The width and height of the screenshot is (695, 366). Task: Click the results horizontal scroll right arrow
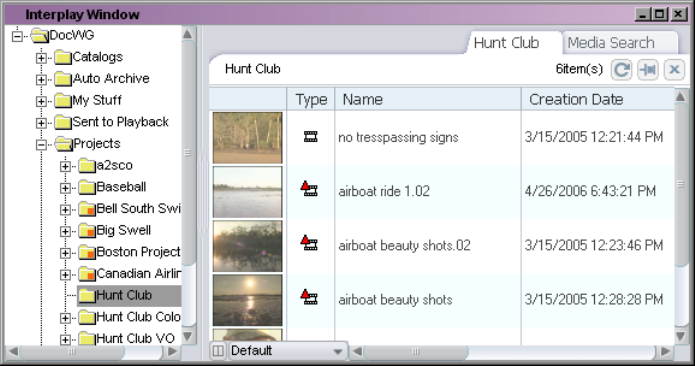pyautogui.click(x=665, y=352)
